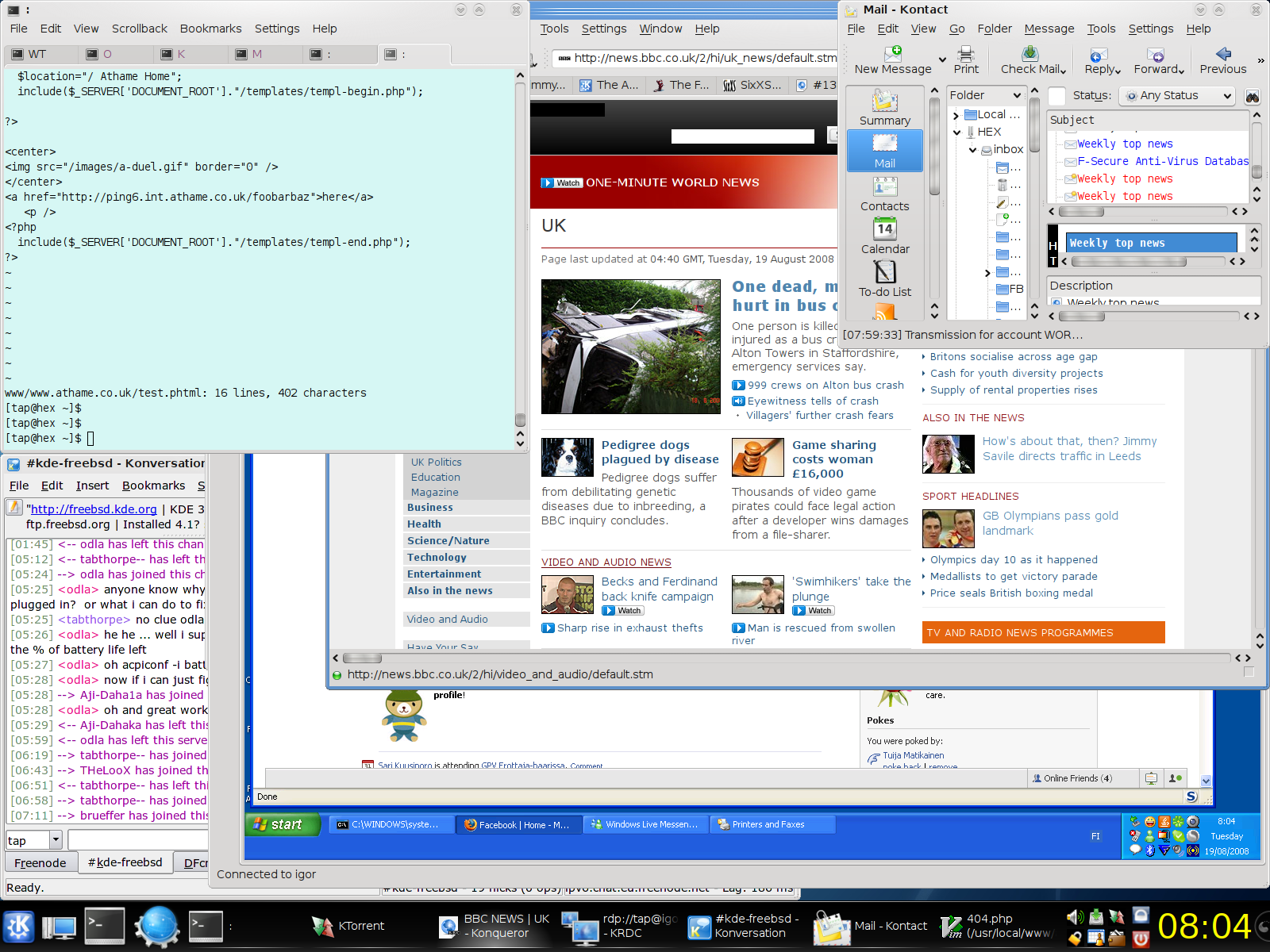Open Message menu in Kontact
Screen dimensions: 1270x952
(1049, 29)
